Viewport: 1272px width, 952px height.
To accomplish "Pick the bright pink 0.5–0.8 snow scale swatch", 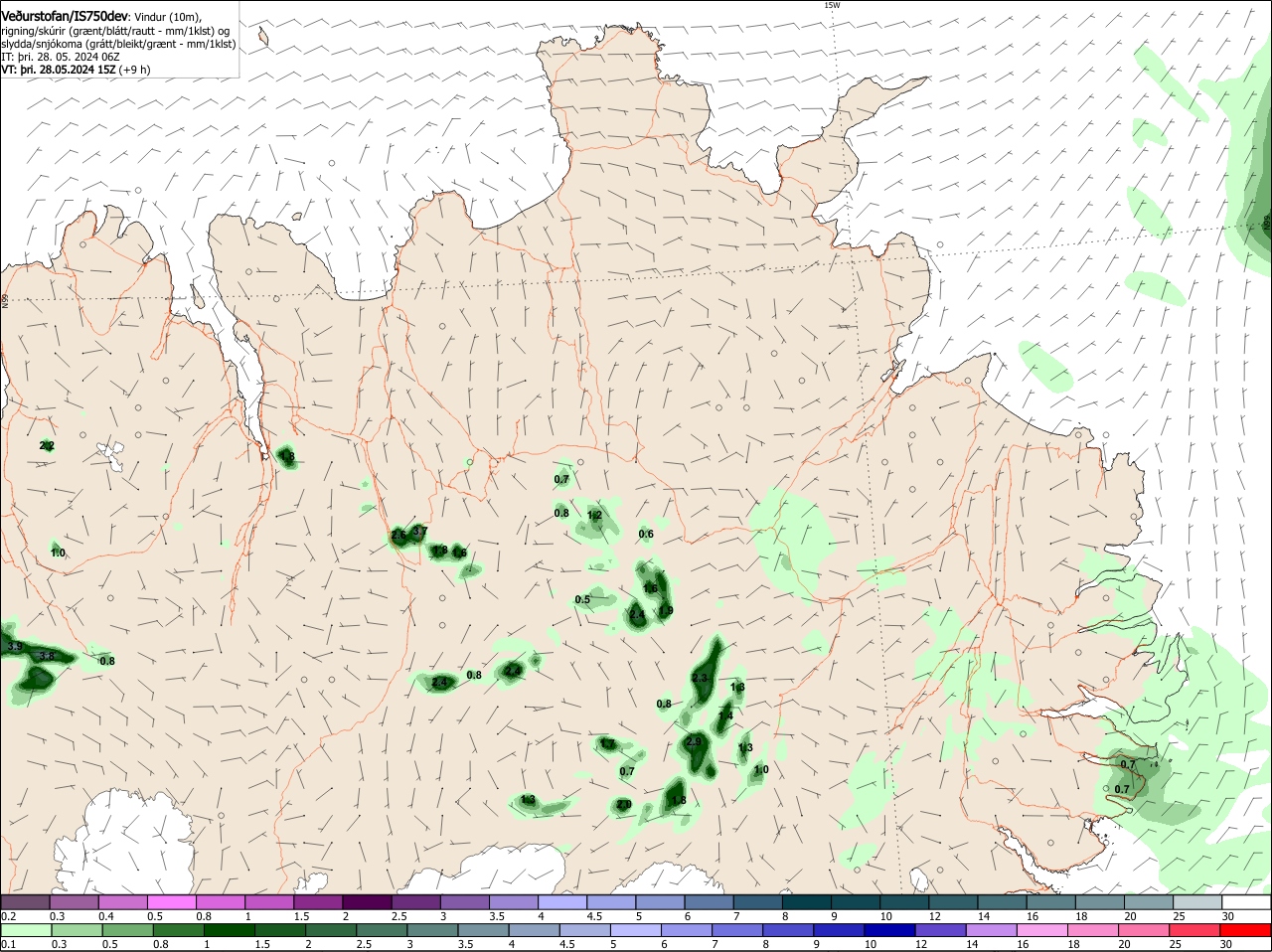I will coord(172,902).
